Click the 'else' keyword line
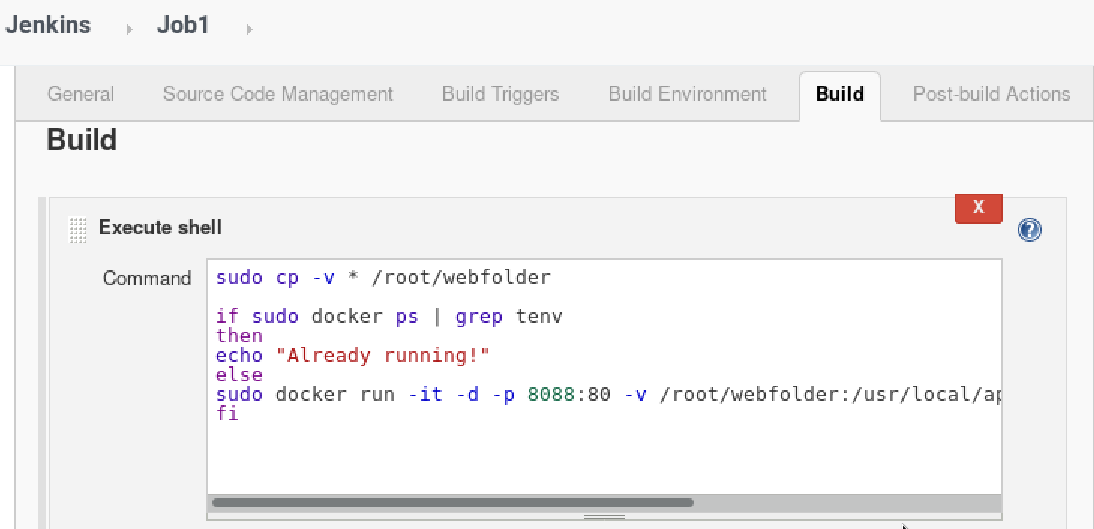Screen dimensions: 1094x529 (239, 375)
